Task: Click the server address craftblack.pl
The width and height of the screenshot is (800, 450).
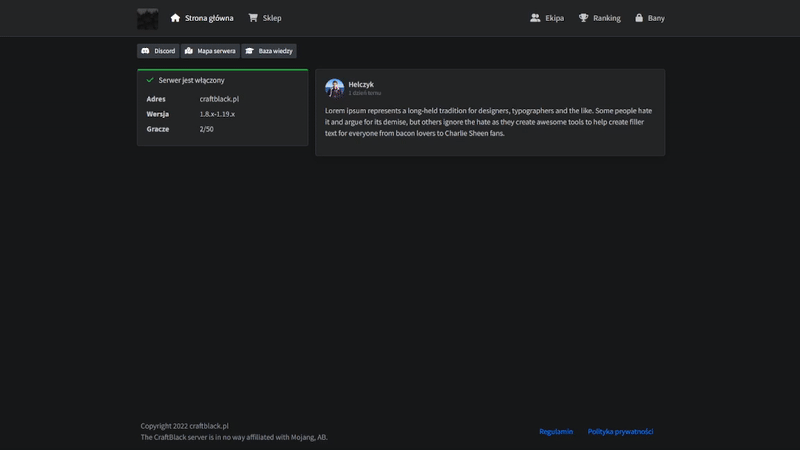Action: pos(219,99)
